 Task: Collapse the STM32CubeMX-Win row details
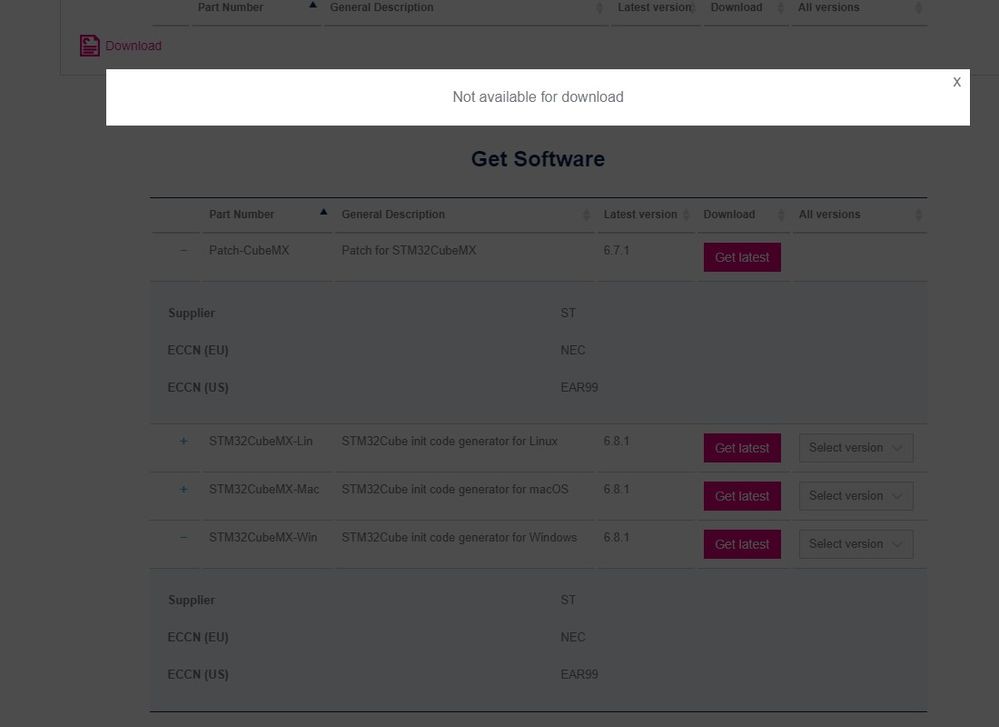coord(183,537)
